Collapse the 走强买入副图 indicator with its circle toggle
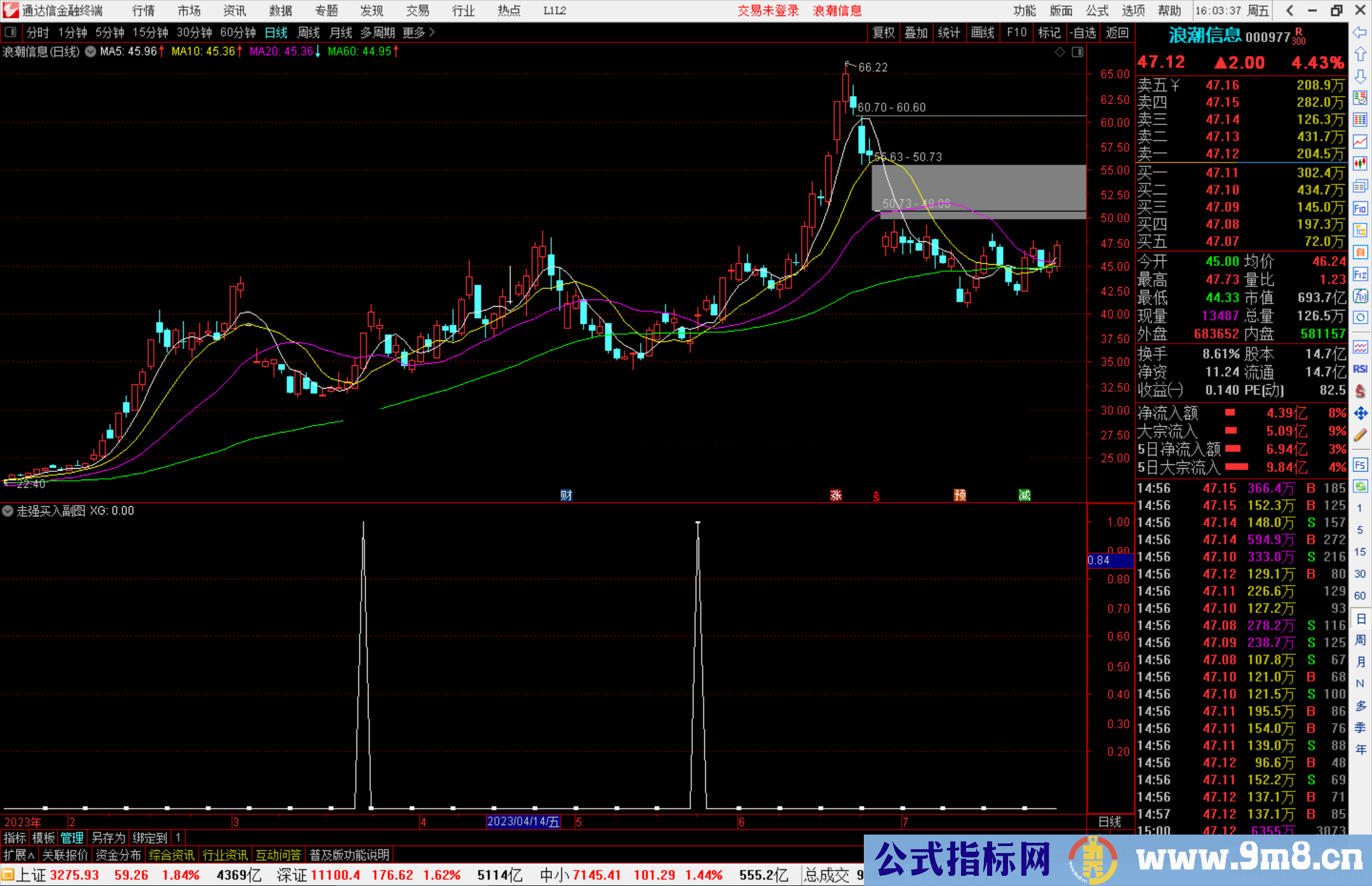The width and height of the screenshot is (1372, 886). (8, 511)
